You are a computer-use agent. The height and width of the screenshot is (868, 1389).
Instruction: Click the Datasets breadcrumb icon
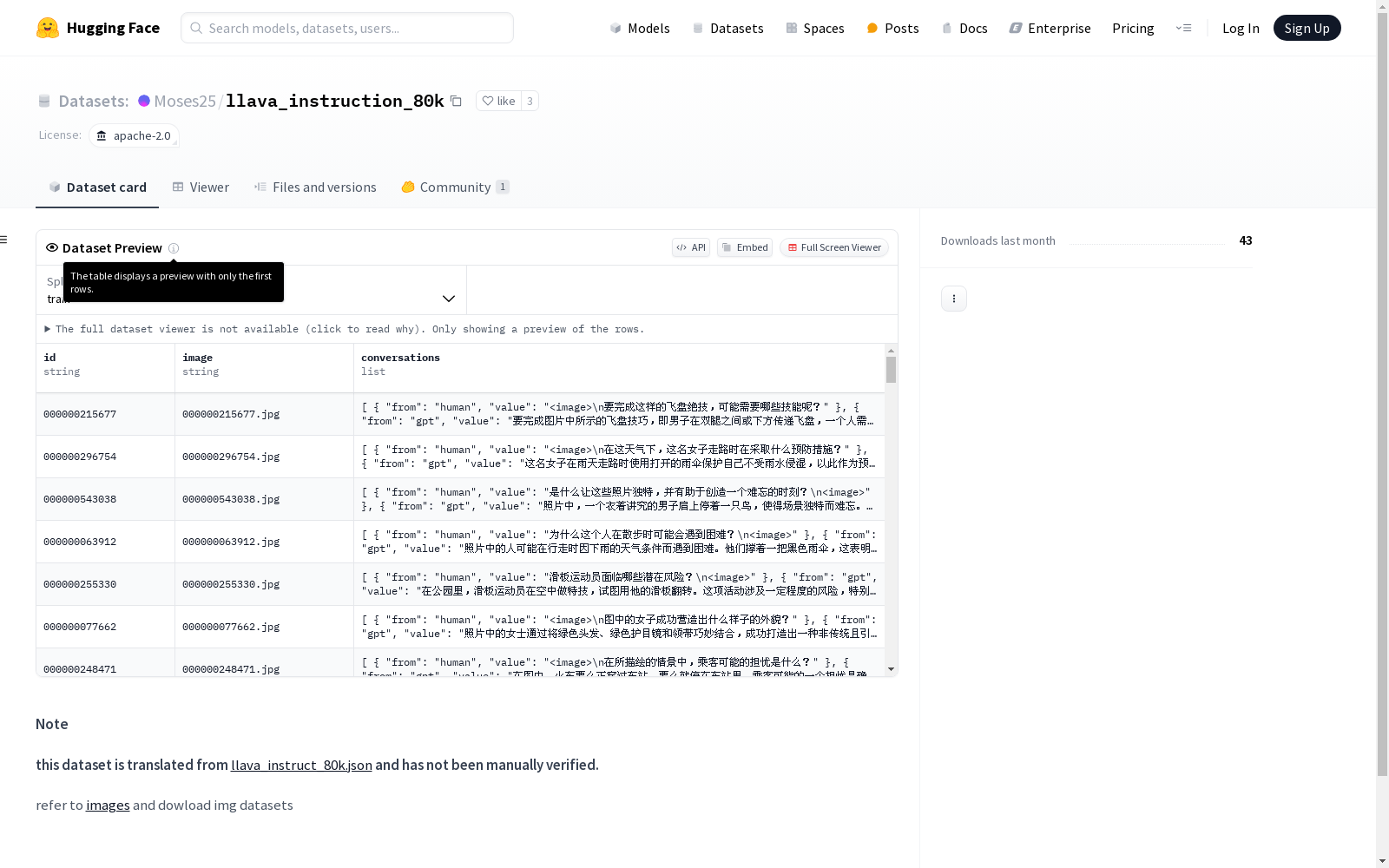pyautogui.click(x=44, y=101)
